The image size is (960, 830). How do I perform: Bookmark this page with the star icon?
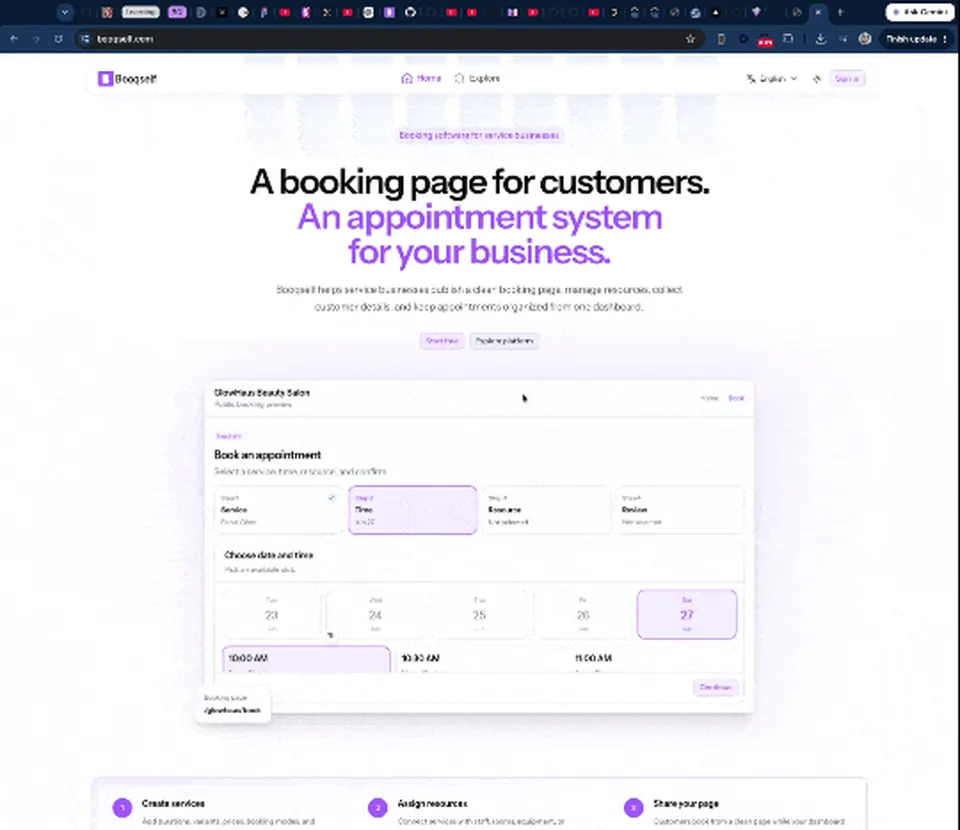click(x=690, y=39)
